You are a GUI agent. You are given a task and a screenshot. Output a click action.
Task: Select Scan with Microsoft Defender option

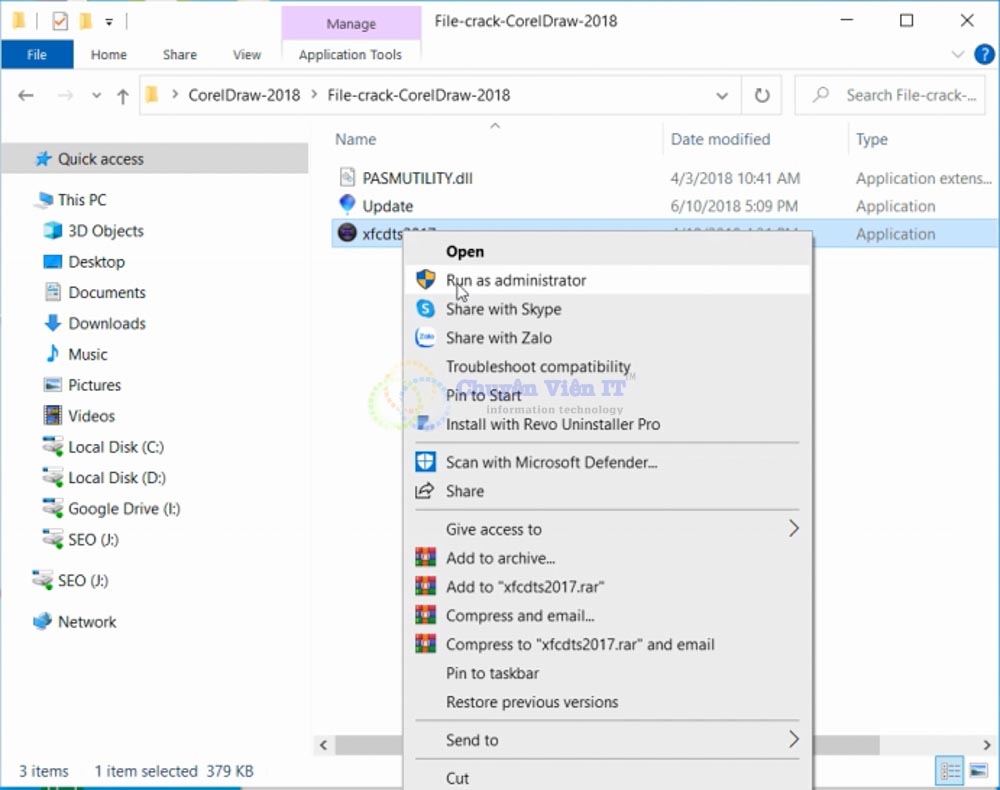click(x=607, y=462)
